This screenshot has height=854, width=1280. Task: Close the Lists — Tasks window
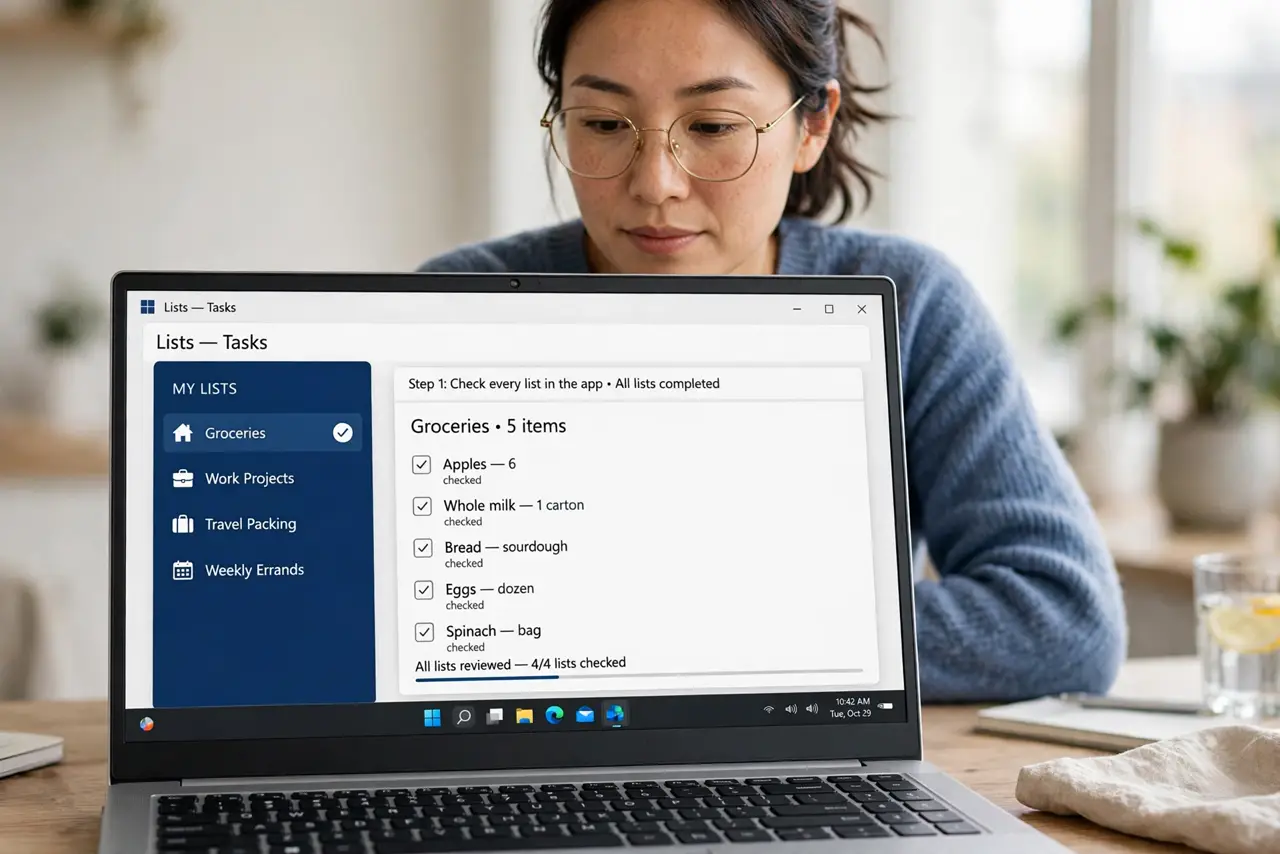(862, 310)
